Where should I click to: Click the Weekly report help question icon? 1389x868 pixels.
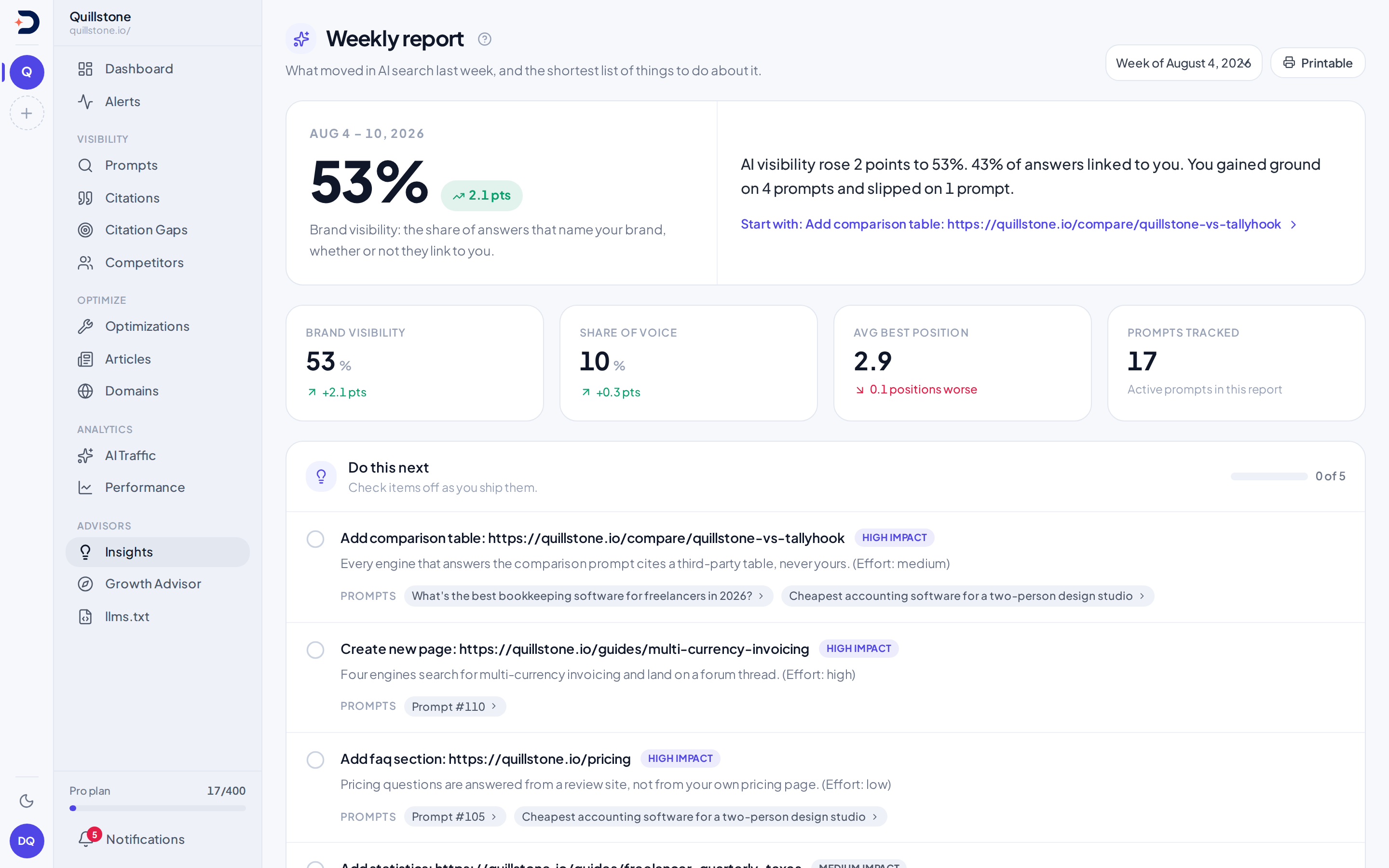[x=484, y=39]
